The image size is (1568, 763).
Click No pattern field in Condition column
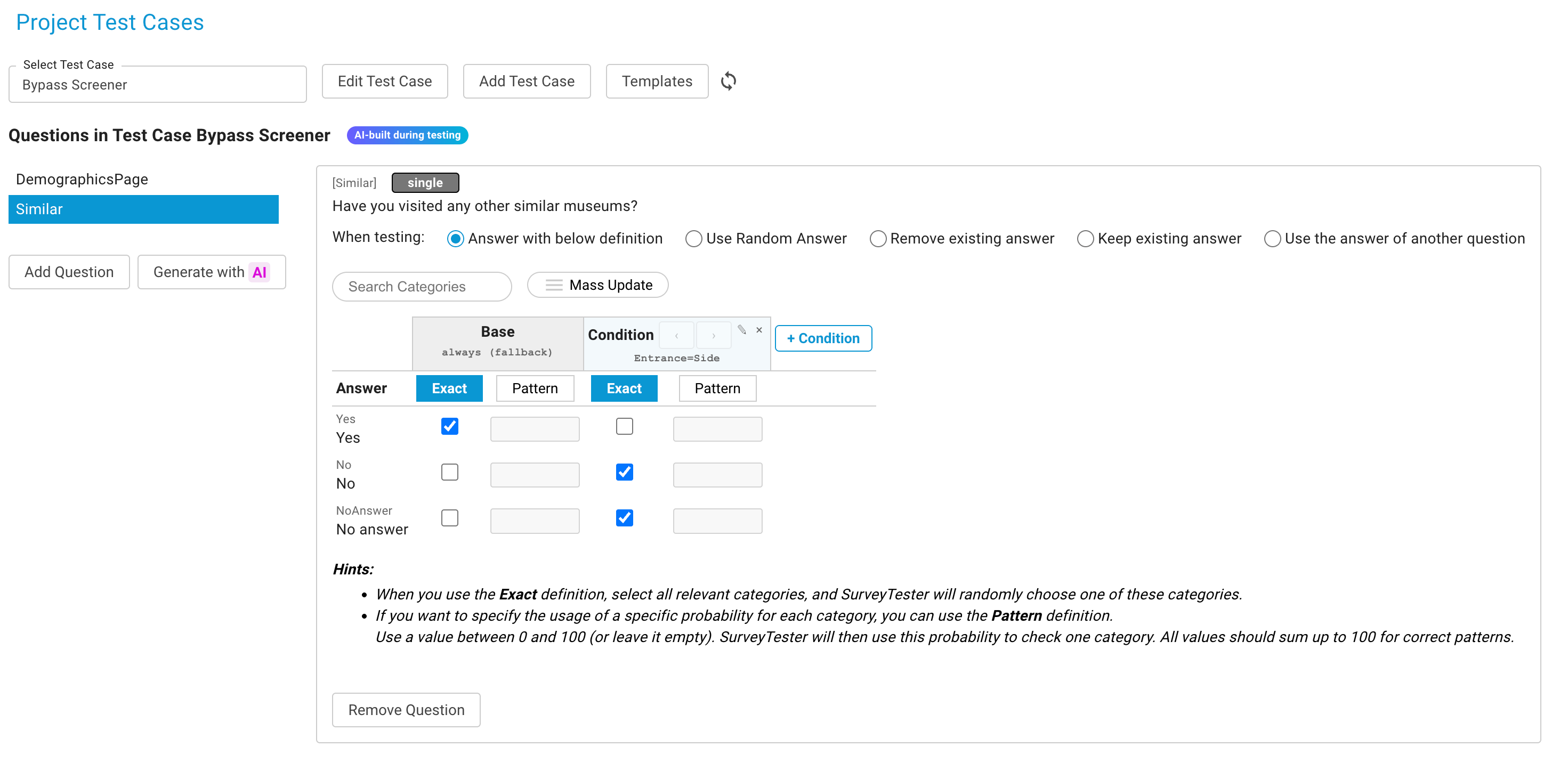[x=718, y=475]
